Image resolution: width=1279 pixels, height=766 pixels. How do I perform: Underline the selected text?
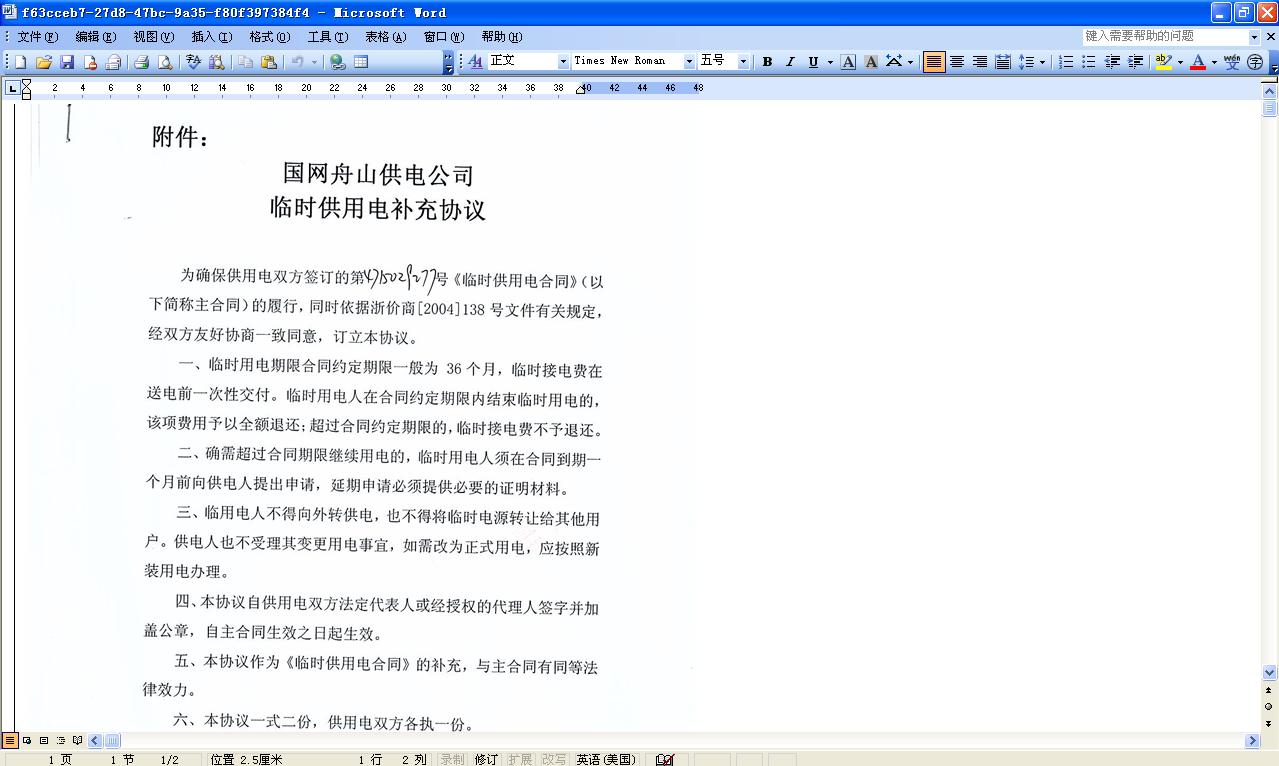tap(813, 62)
